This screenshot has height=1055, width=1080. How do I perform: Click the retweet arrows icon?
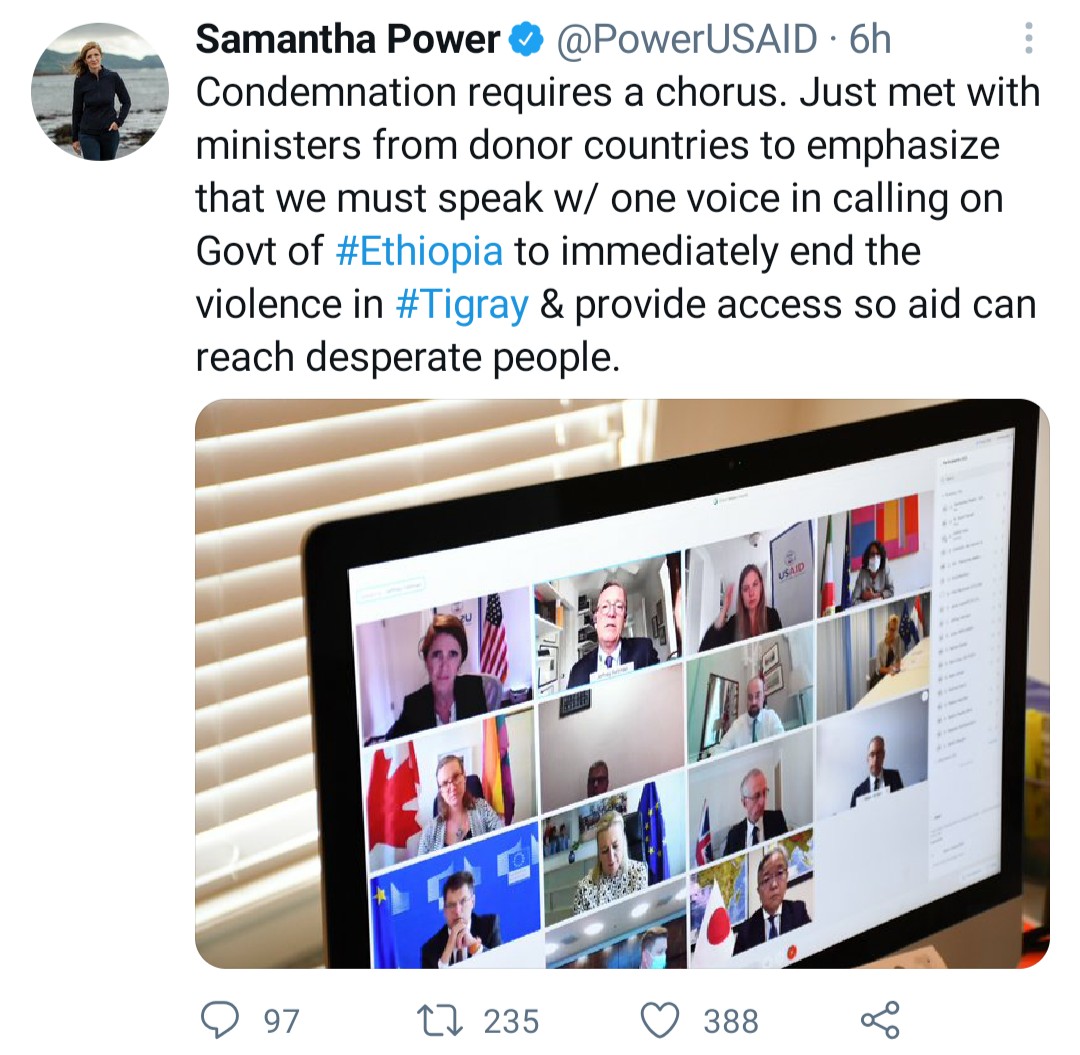[440, 1020]
